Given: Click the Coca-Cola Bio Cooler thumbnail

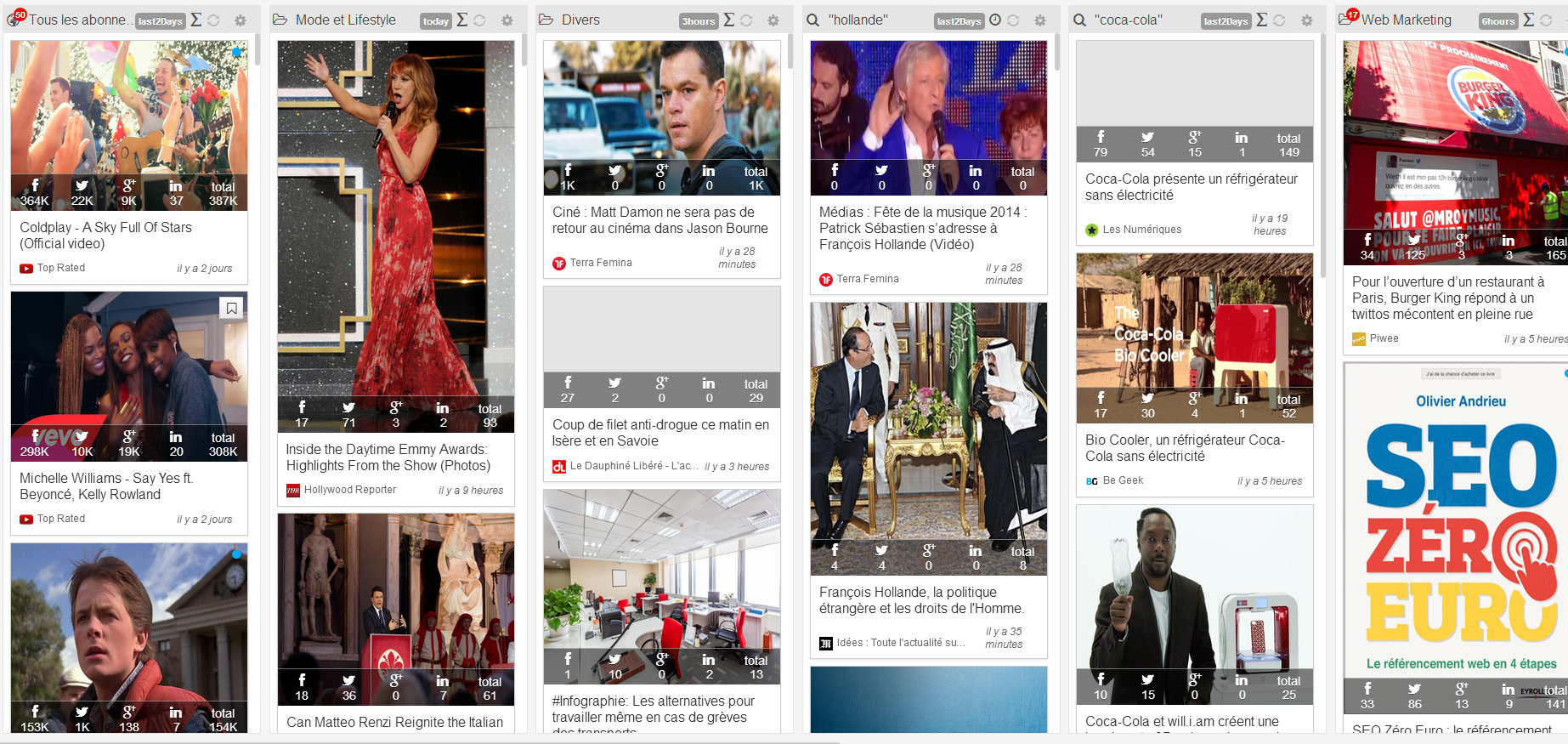Looking at the screenshot, I should tap(1195, 338).
